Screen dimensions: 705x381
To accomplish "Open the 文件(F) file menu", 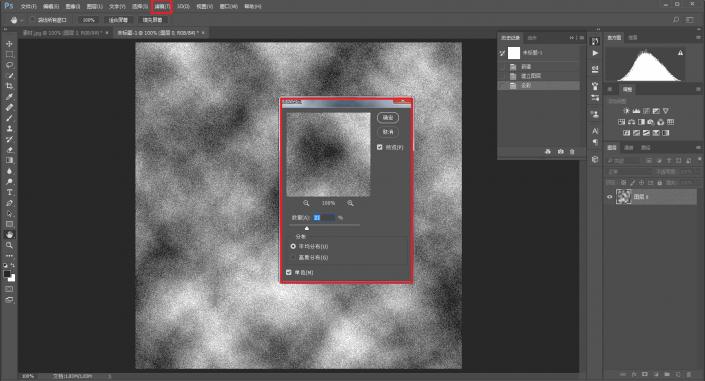I will [x=28, y=7].
